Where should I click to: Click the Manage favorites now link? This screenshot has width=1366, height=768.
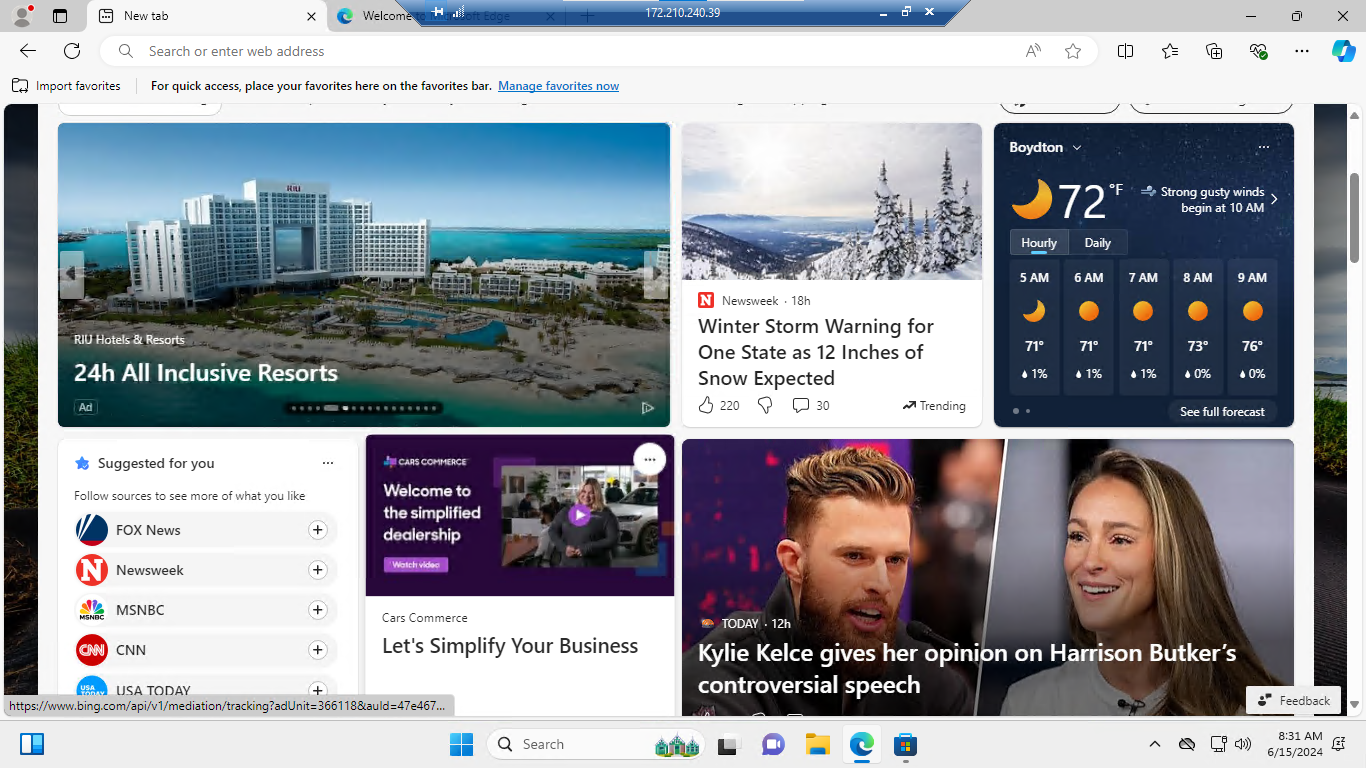[x=559, y=86]
